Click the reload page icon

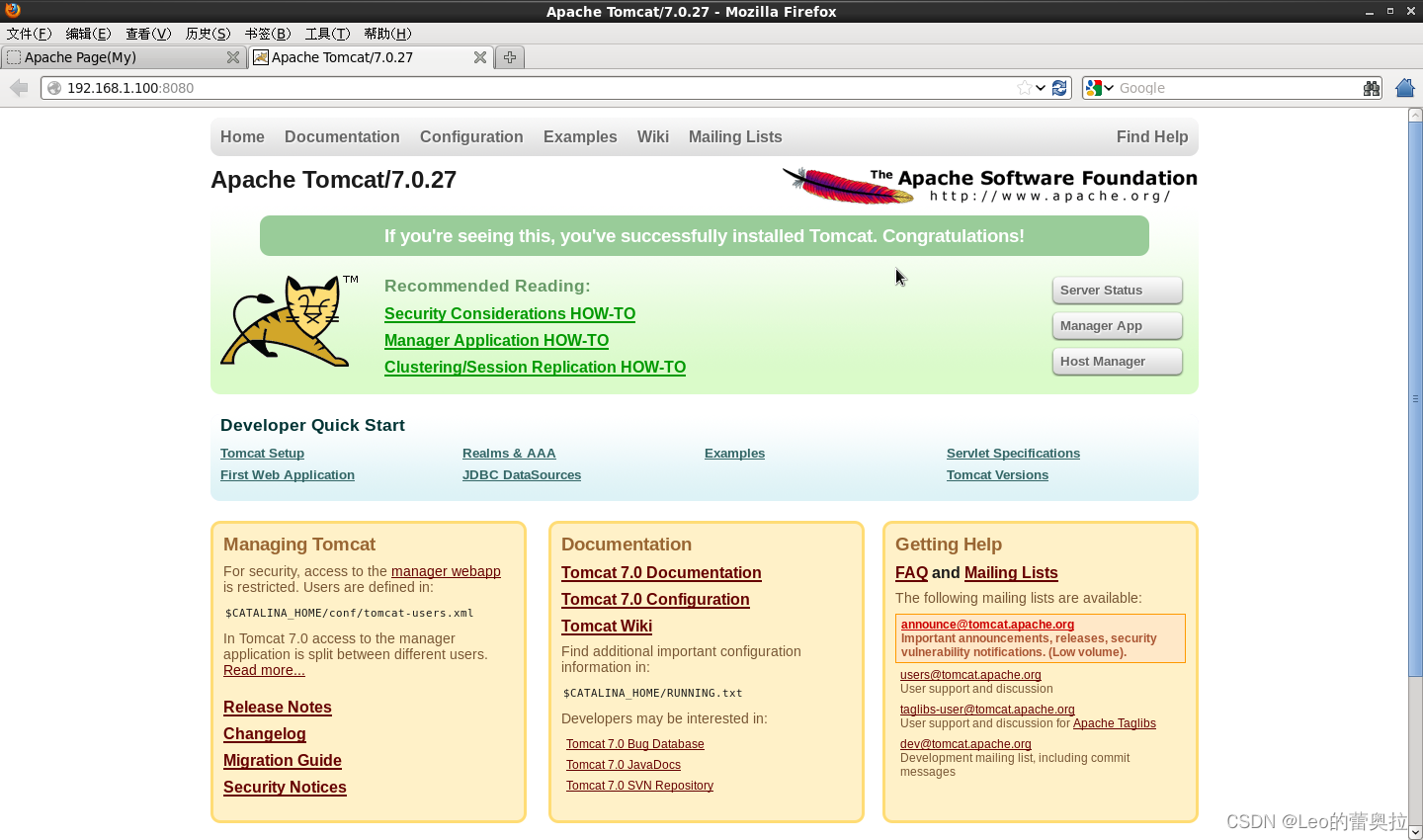click(x=1059, y=88)
